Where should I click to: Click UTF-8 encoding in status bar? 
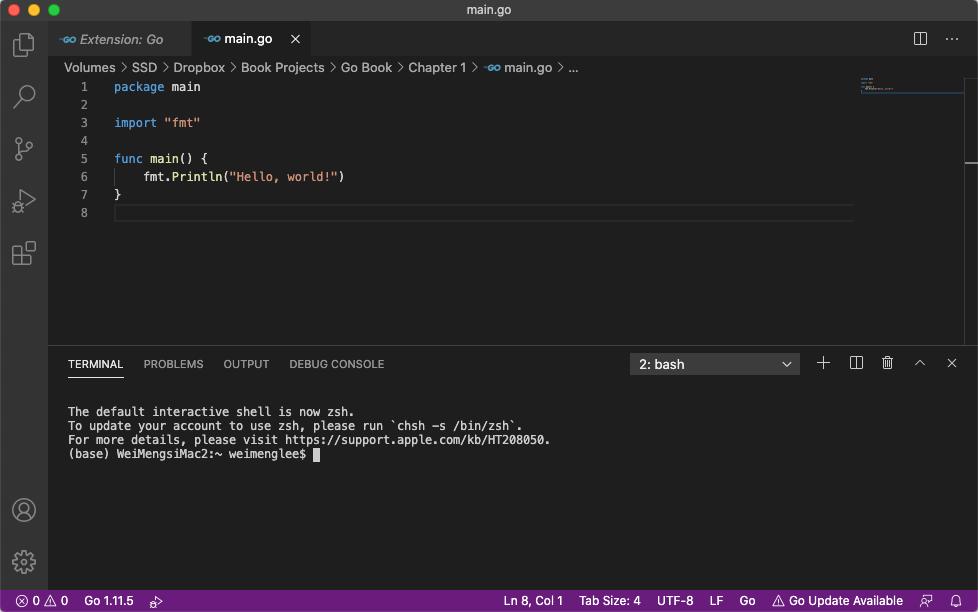tap(675, 601)
